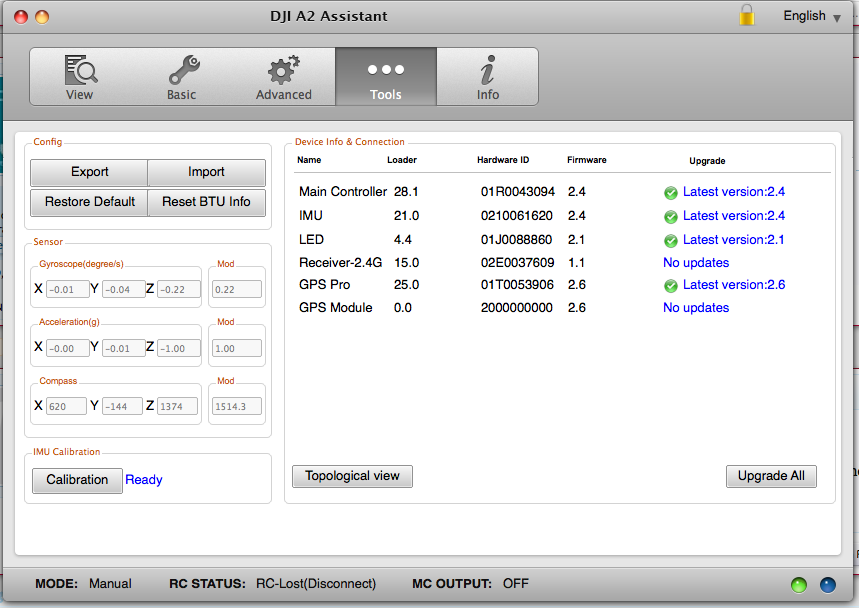
Task: Click green check icon for Main Controller
Action: tap(671, 193)
